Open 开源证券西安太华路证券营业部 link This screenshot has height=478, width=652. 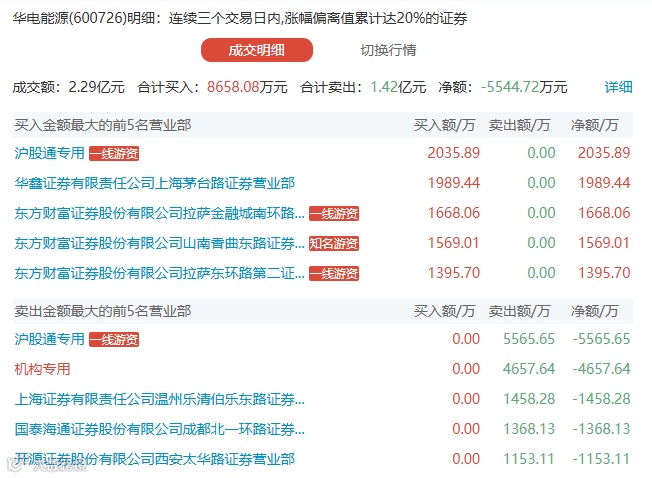pyautogui.click(x=155, y=459)
